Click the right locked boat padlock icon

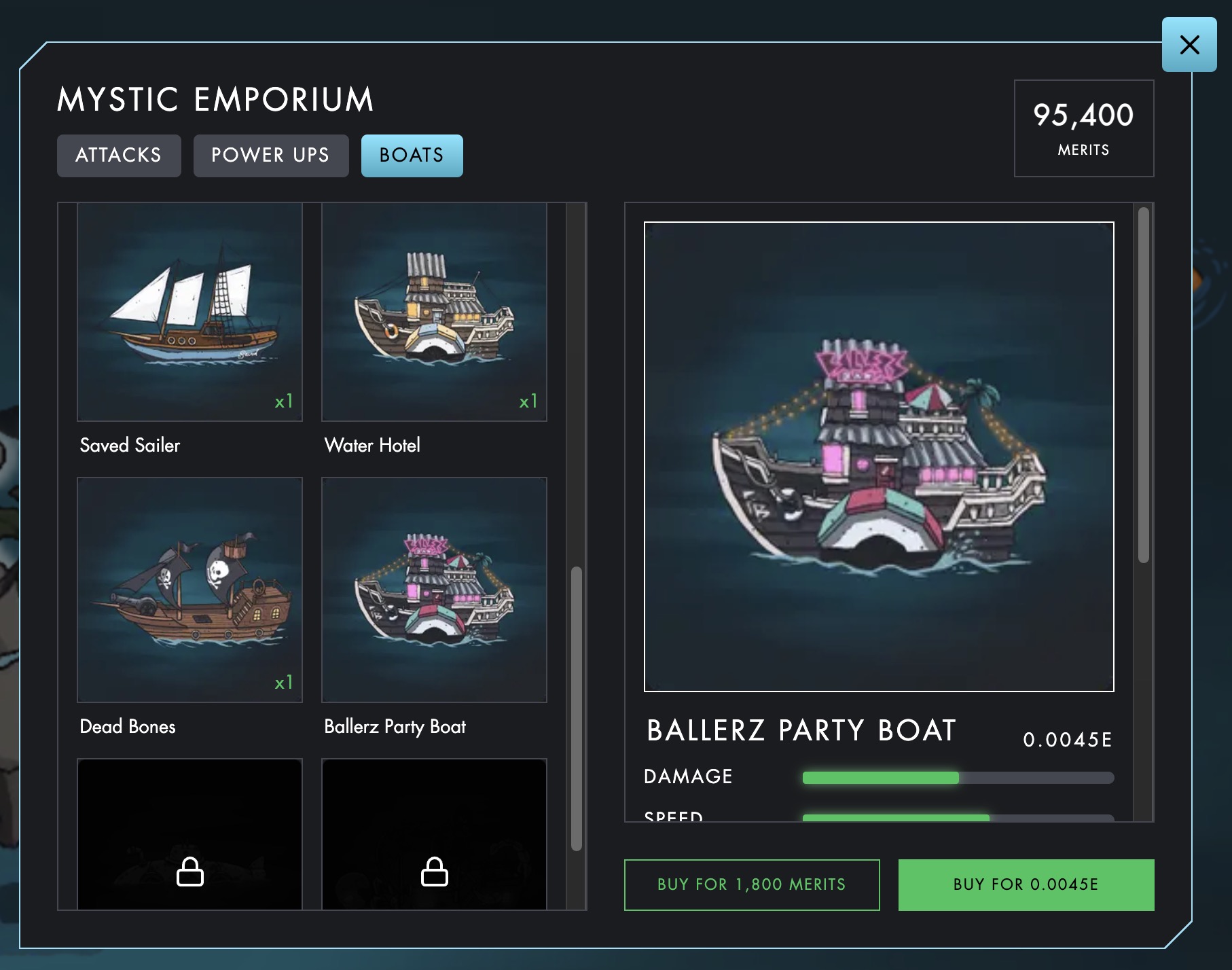tap(434, 872)
